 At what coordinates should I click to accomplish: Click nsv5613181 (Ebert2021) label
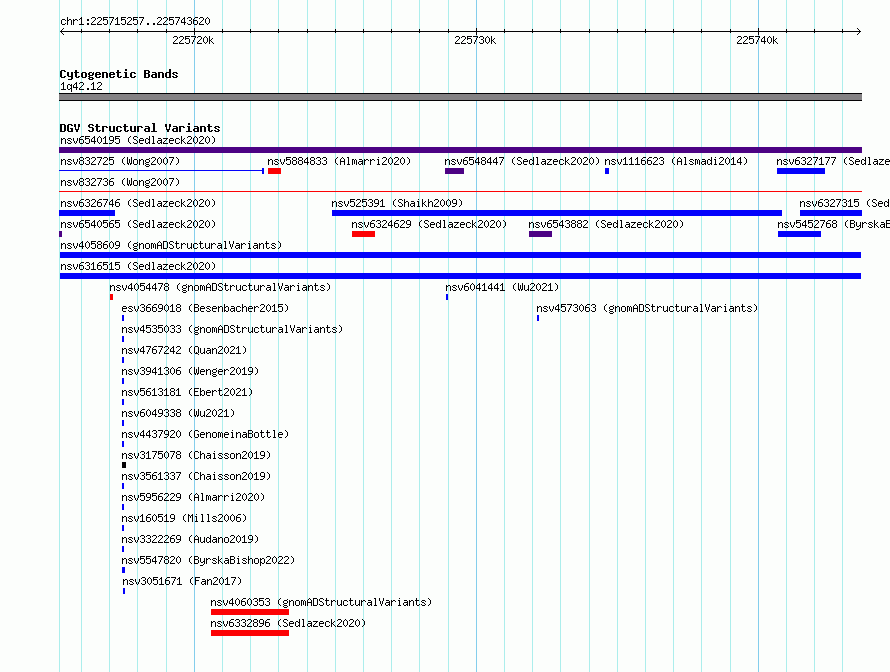point(187,392)
